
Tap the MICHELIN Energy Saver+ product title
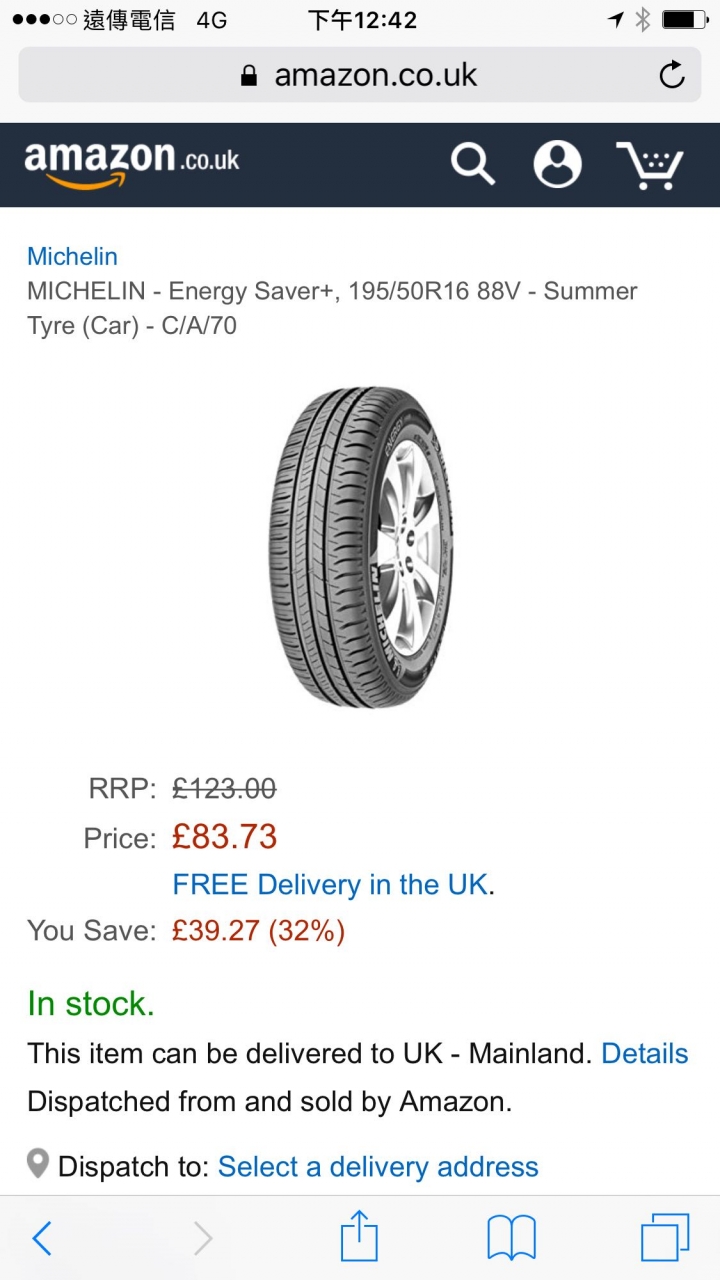pos(332,308)
